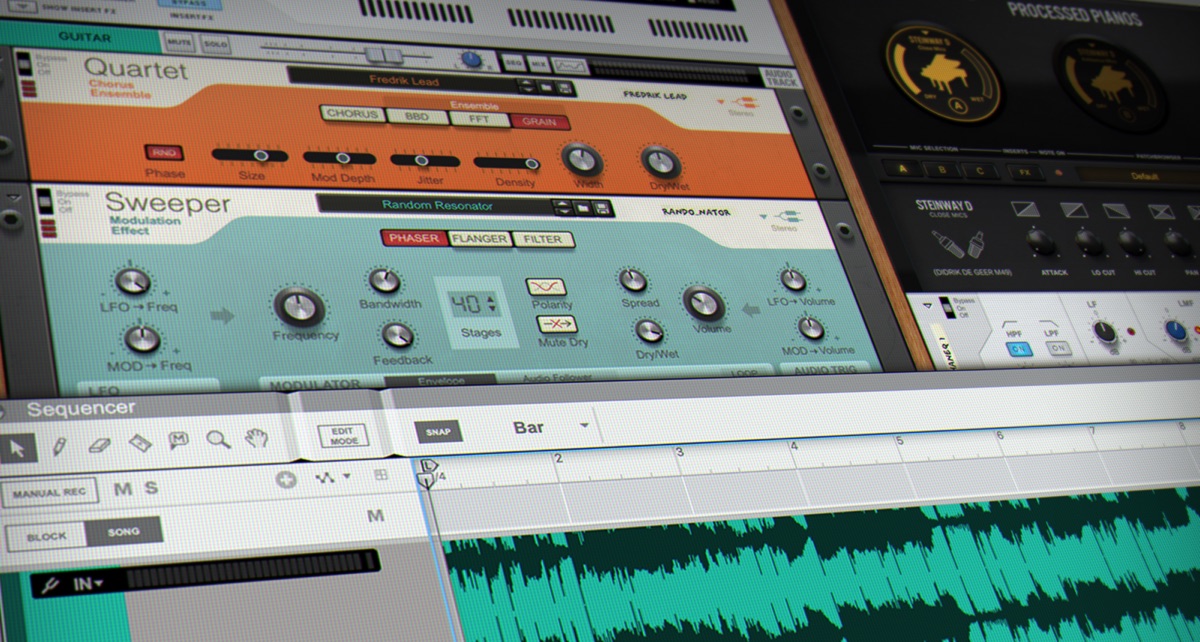1200x642 pixels.
Task: Select the PHASER mode on Sweeper
Action: [414, 238]
